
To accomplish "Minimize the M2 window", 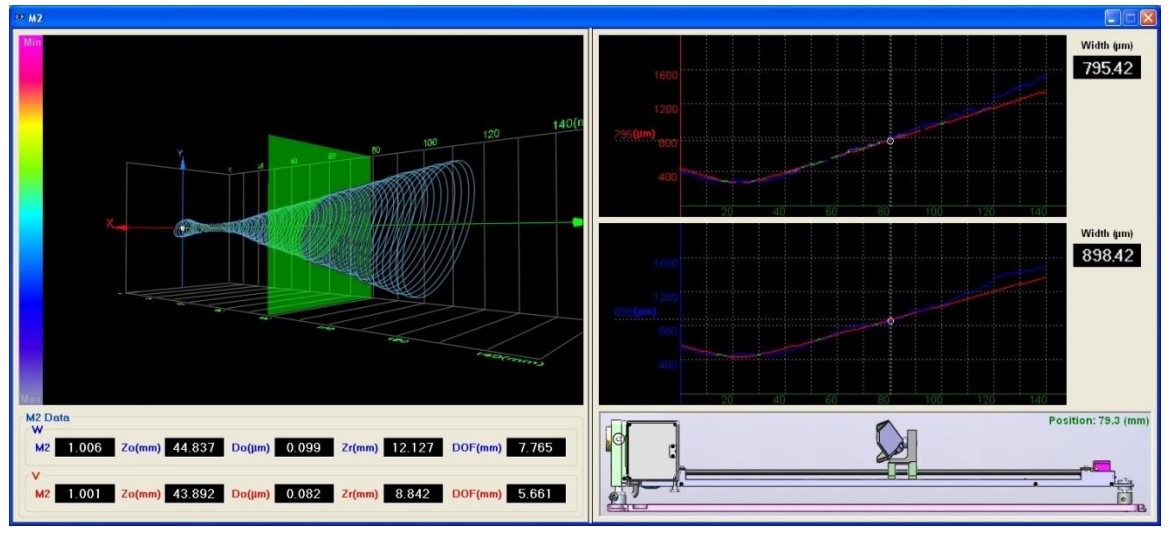I will pyautogui.click(x=1114, y=18).
